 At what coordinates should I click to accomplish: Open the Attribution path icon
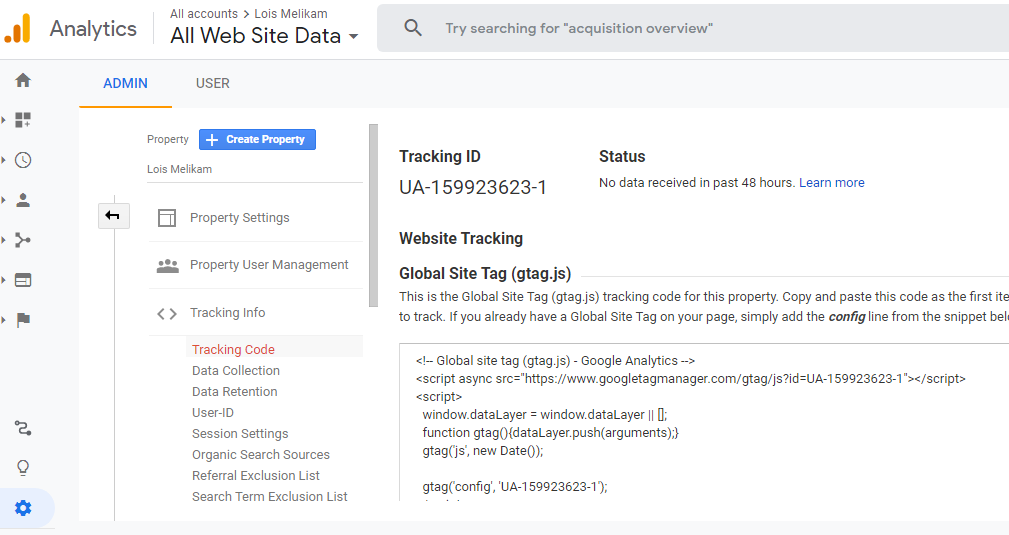point(23,427)
